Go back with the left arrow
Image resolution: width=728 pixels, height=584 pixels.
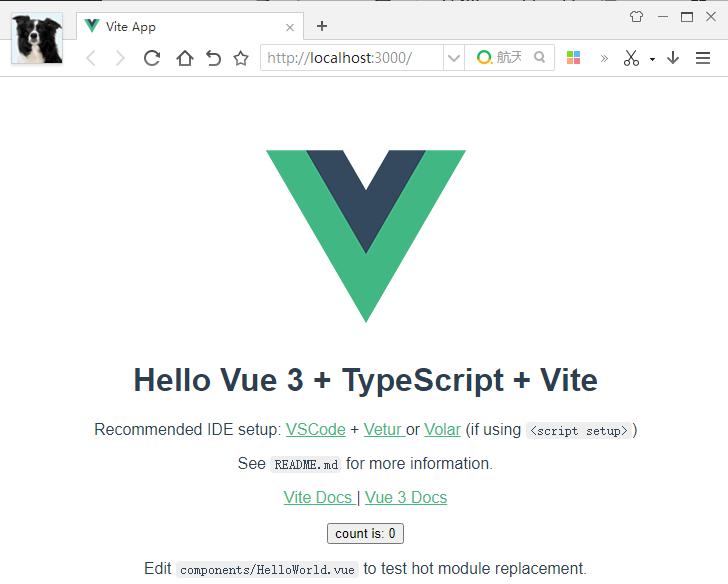pos(91,58)
